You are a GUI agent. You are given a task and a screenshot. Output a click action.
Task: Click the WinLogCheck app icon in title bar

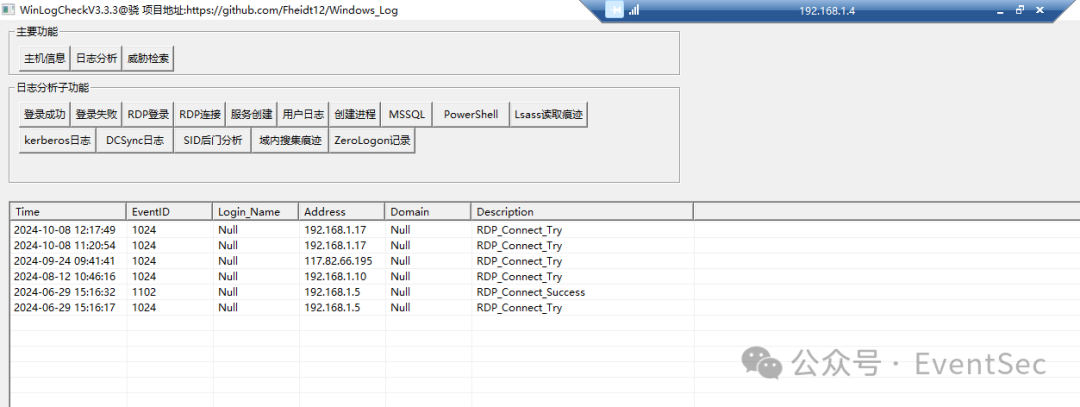(8, 9)
